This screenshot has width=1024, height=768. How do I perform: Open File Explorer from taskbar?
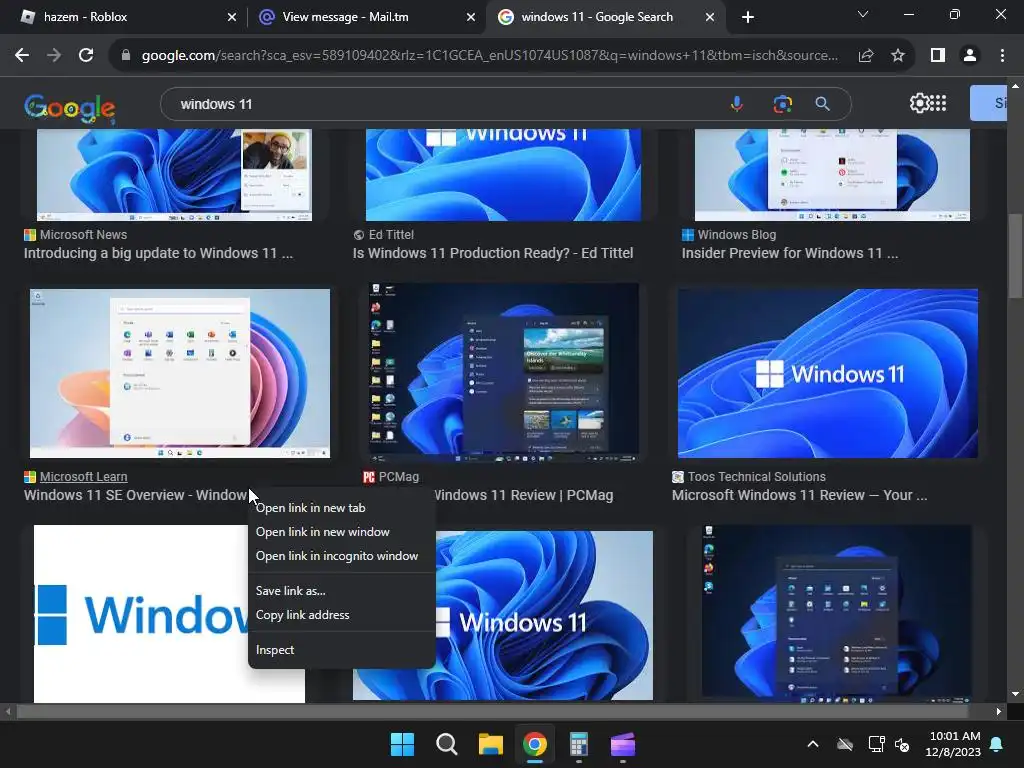coord(490,744)
